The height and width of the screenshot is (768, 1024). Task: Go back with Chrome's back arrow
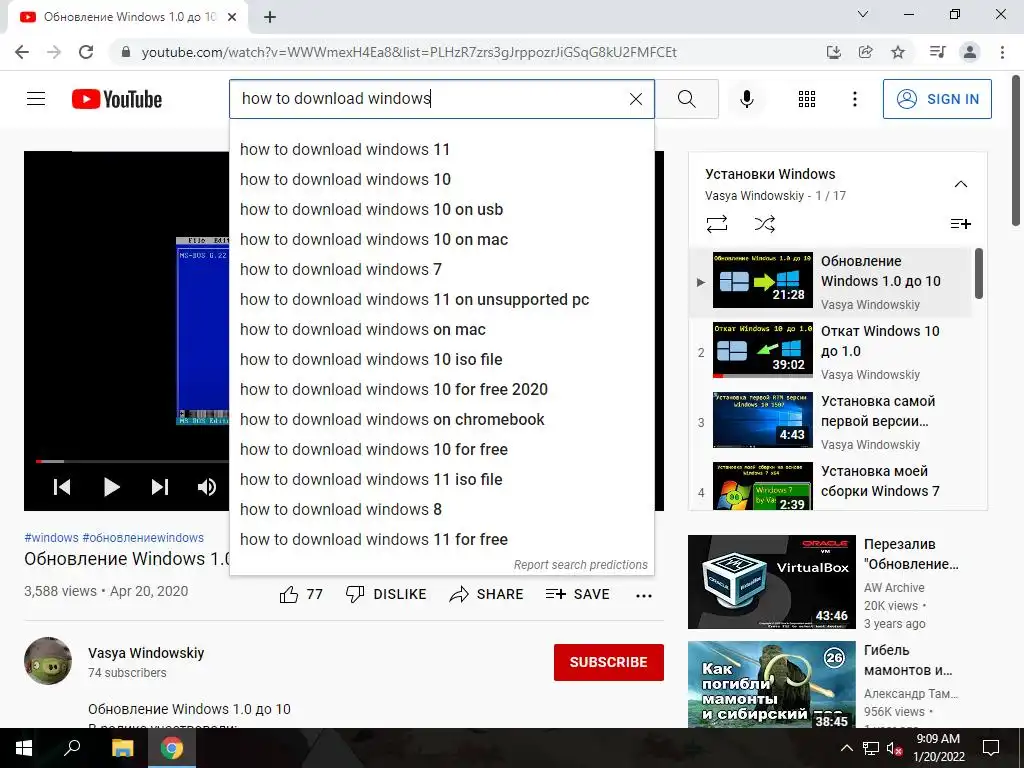22,52
